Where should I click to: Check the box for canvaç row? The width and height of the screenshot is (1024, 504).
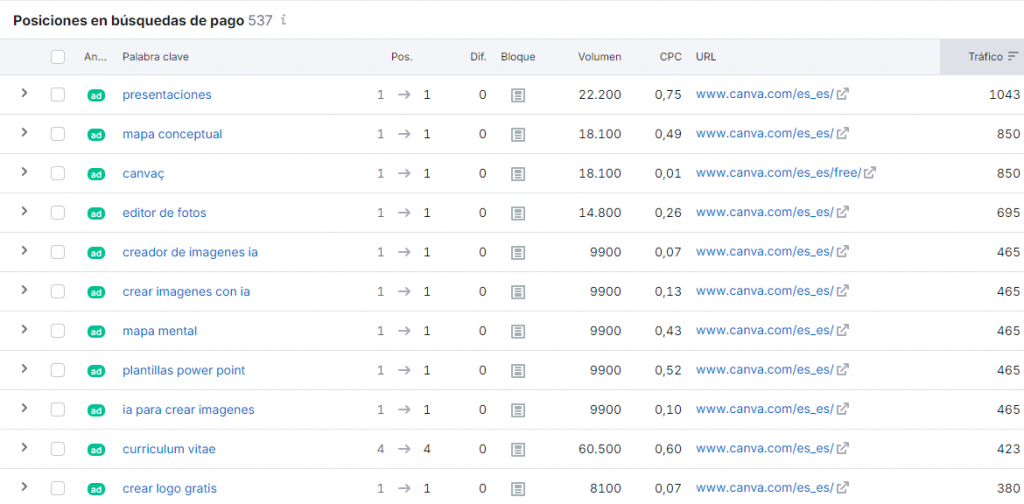[x=58, y=173]
